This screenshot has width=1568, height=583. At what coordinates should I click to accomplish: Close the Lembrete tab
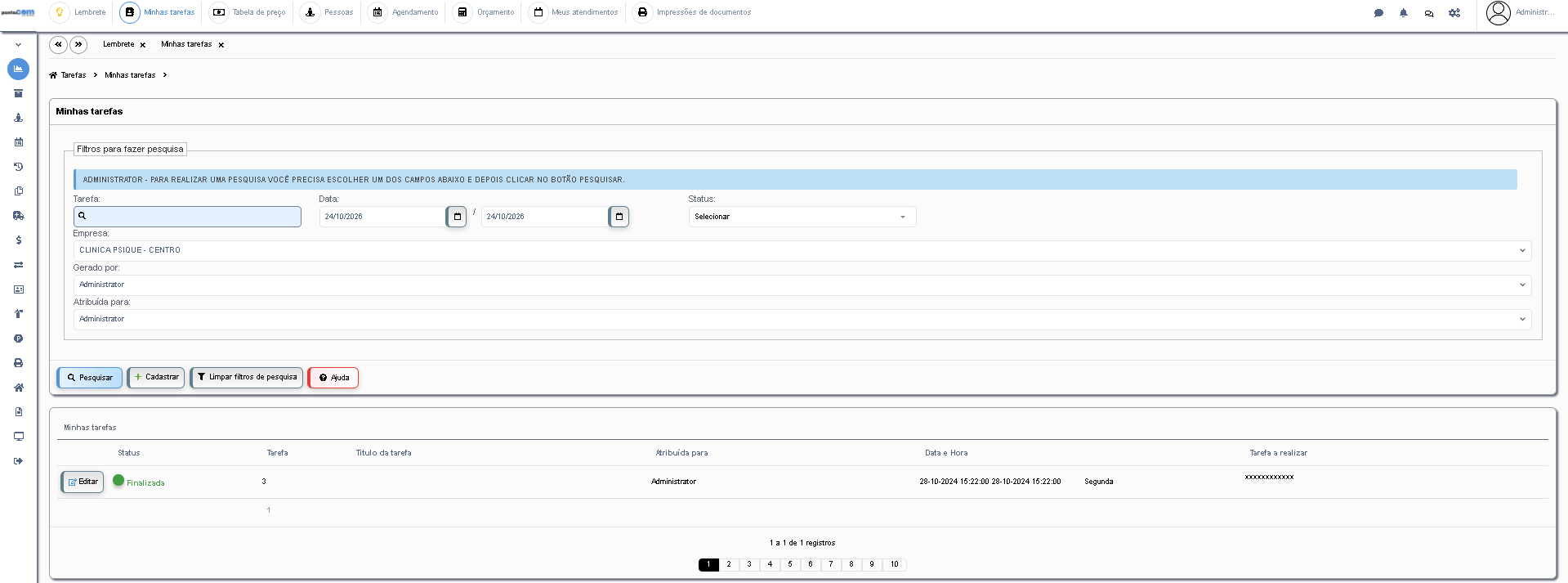[x=143, y=45]
